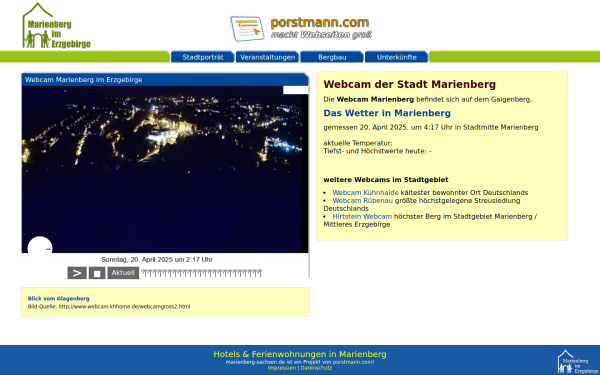Follow the footer porstmann.com link
The image size is (600, 375).
click(352, 362)
